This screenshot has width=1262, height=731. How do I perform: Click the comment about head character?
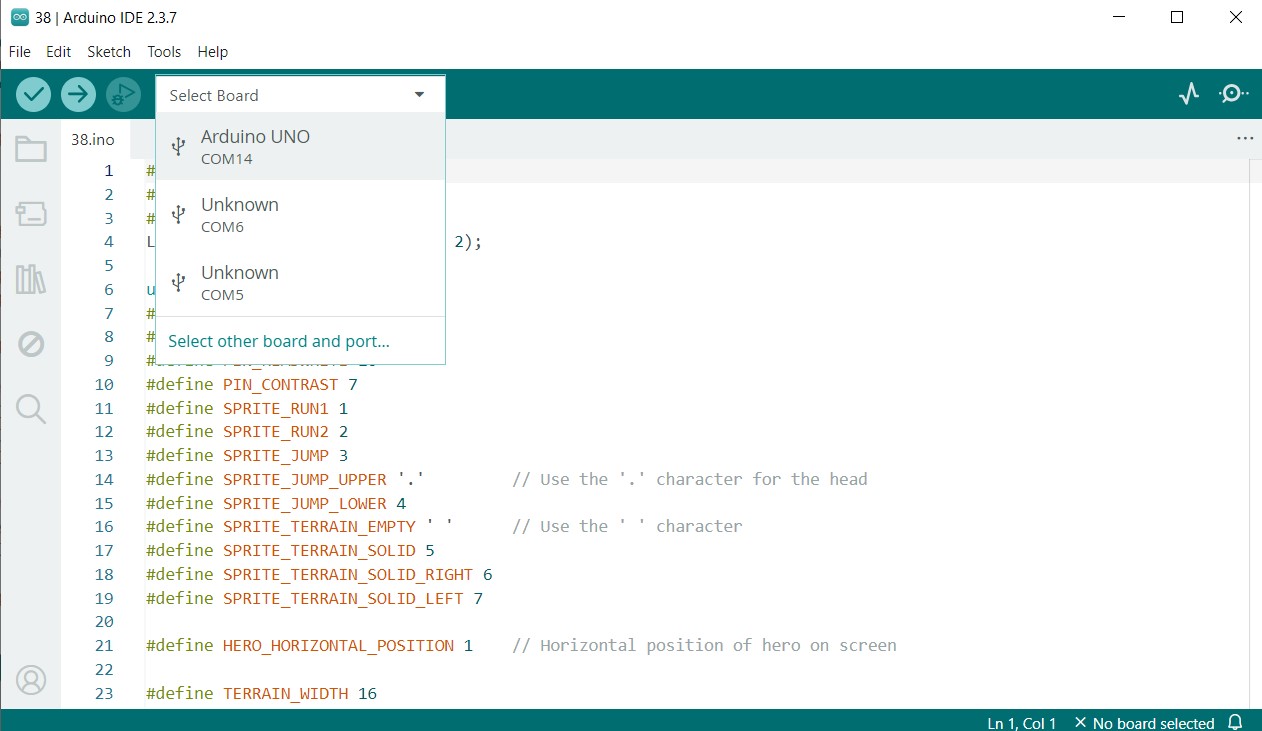(x=690, y=479)
